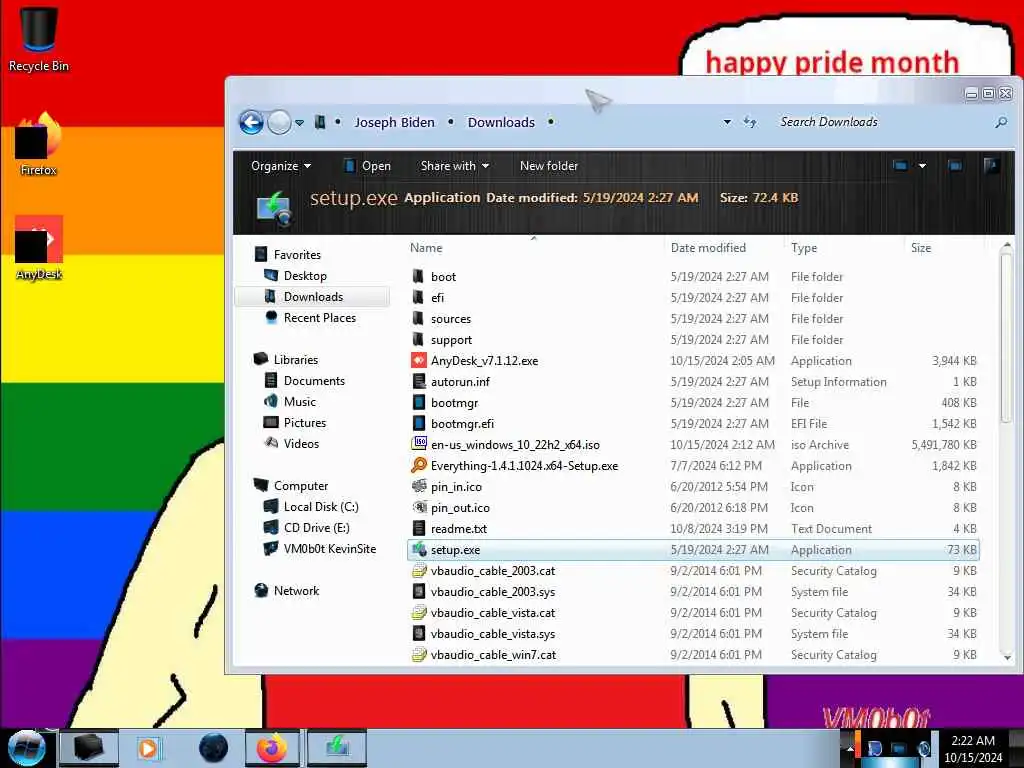
Task: Open the AnyDesk desktop shortcut
Action: pos(39,247)
